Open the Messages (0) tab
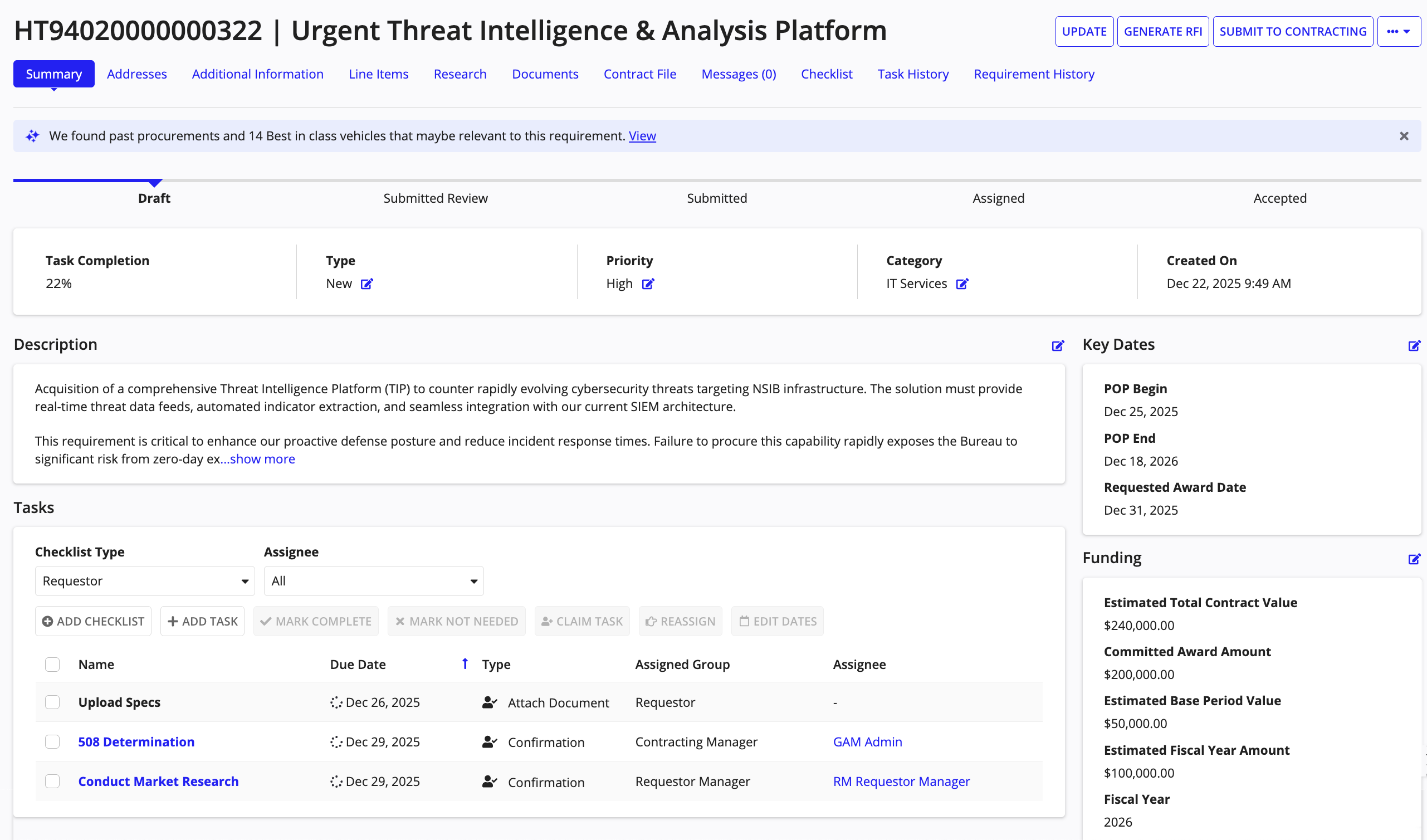This screenshot has height=840, width=1427. [739, 74]
